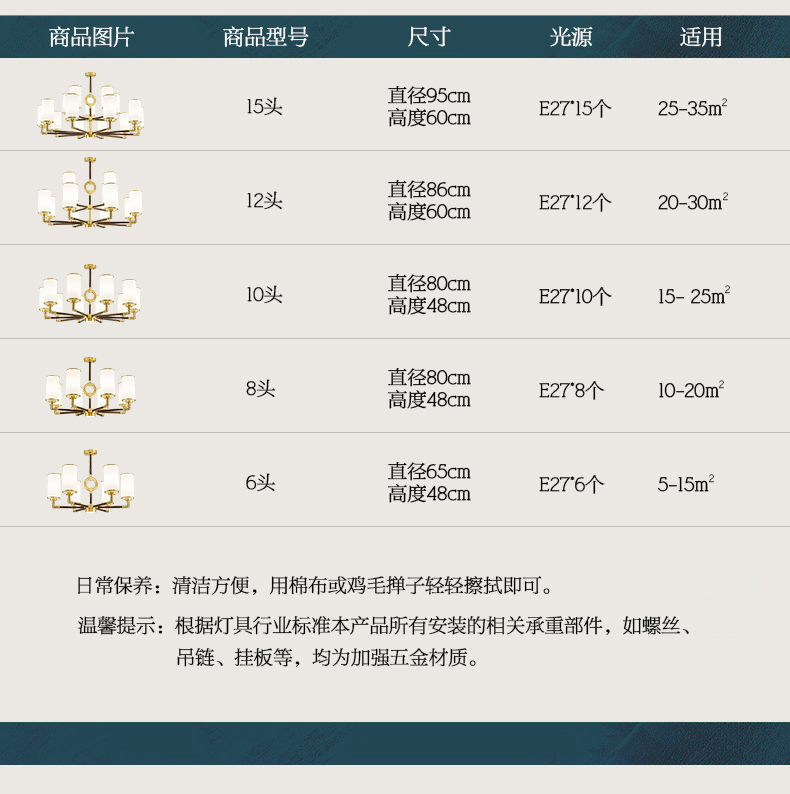Viewport: 790px width, 794px height.
Task: Select the 尺寸 column header
Action: (x=429, y=38)
